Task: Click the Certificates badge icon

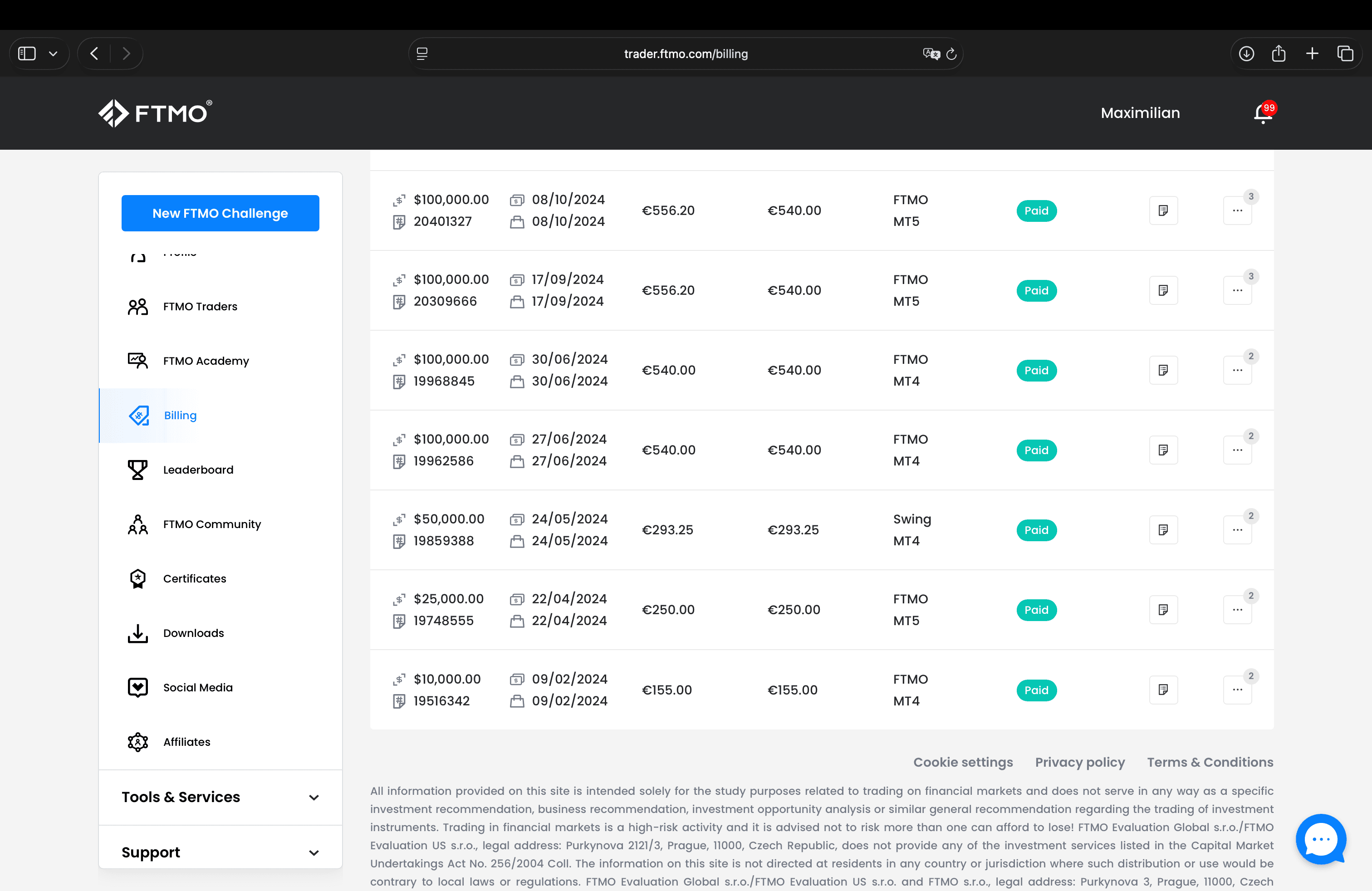Action: [138, 578]
